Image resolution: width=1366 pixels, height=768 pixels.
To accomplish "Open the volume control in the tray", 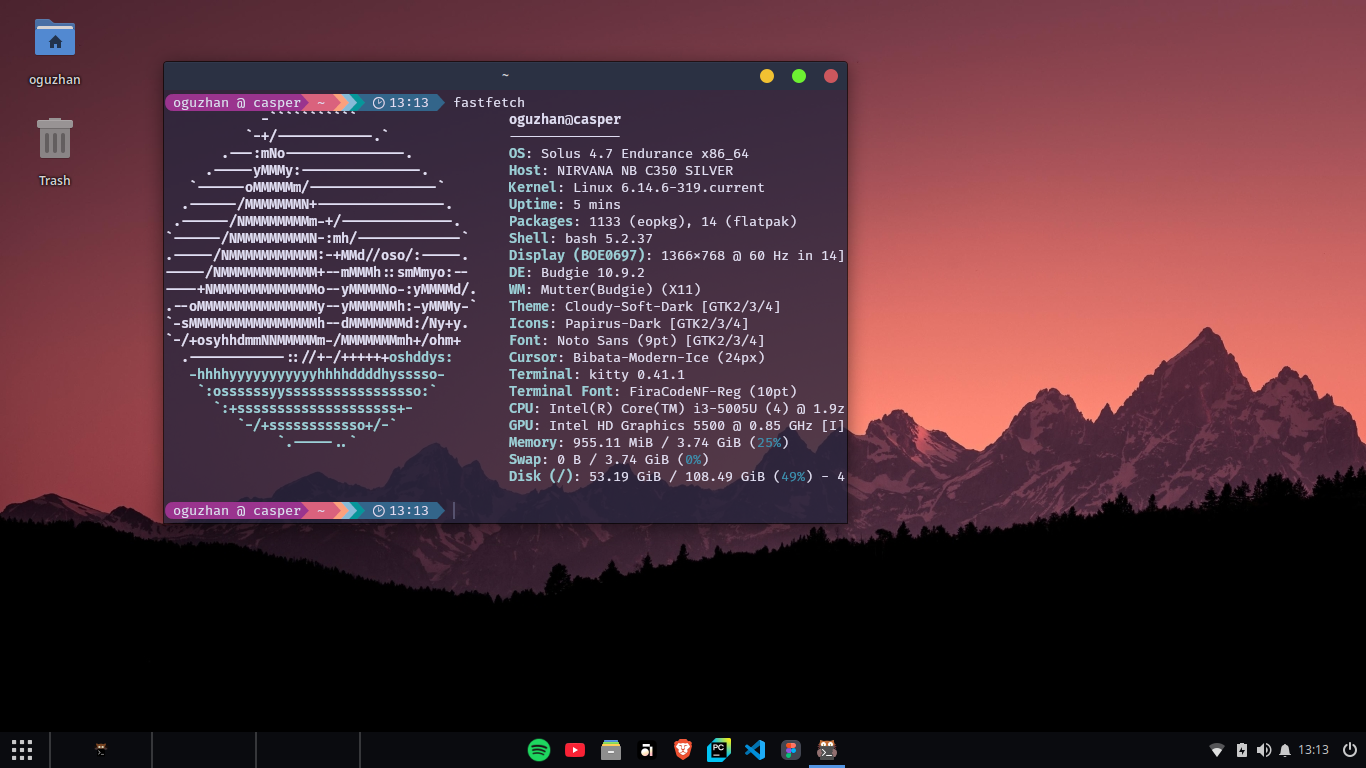I will [x=1264, y=749].
